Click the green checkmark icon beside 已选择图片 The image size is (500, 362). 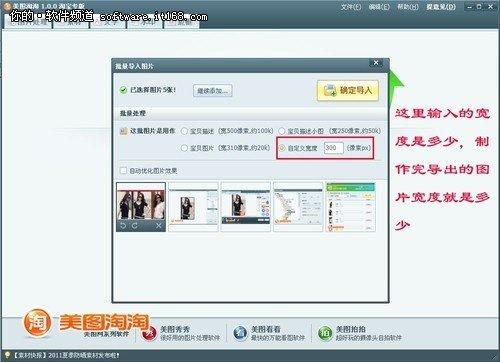click(123, 90)
